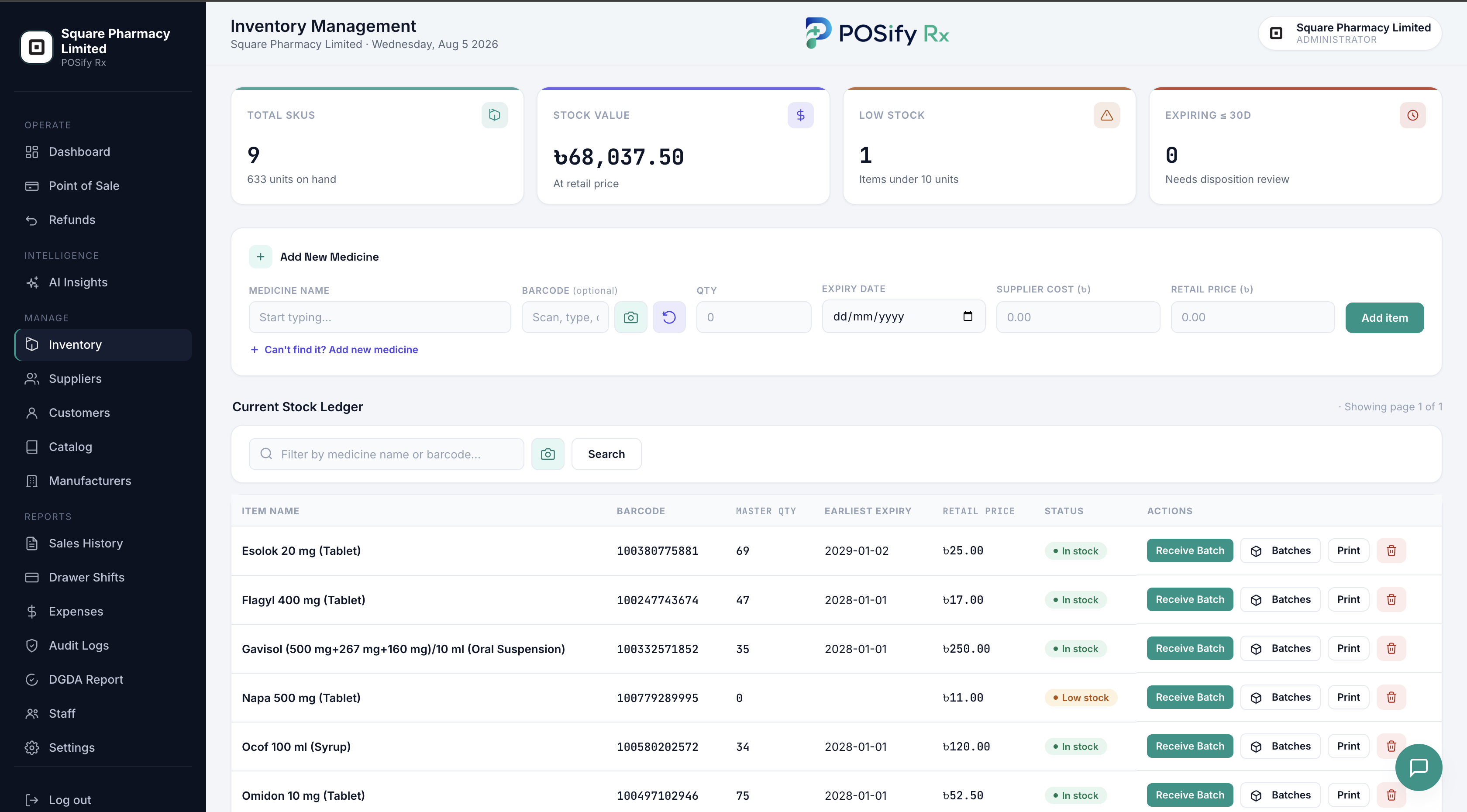1467x812 pixels.
Task: Click retail price ৳250.00 for Gavisol
Action: click(966, 649)
